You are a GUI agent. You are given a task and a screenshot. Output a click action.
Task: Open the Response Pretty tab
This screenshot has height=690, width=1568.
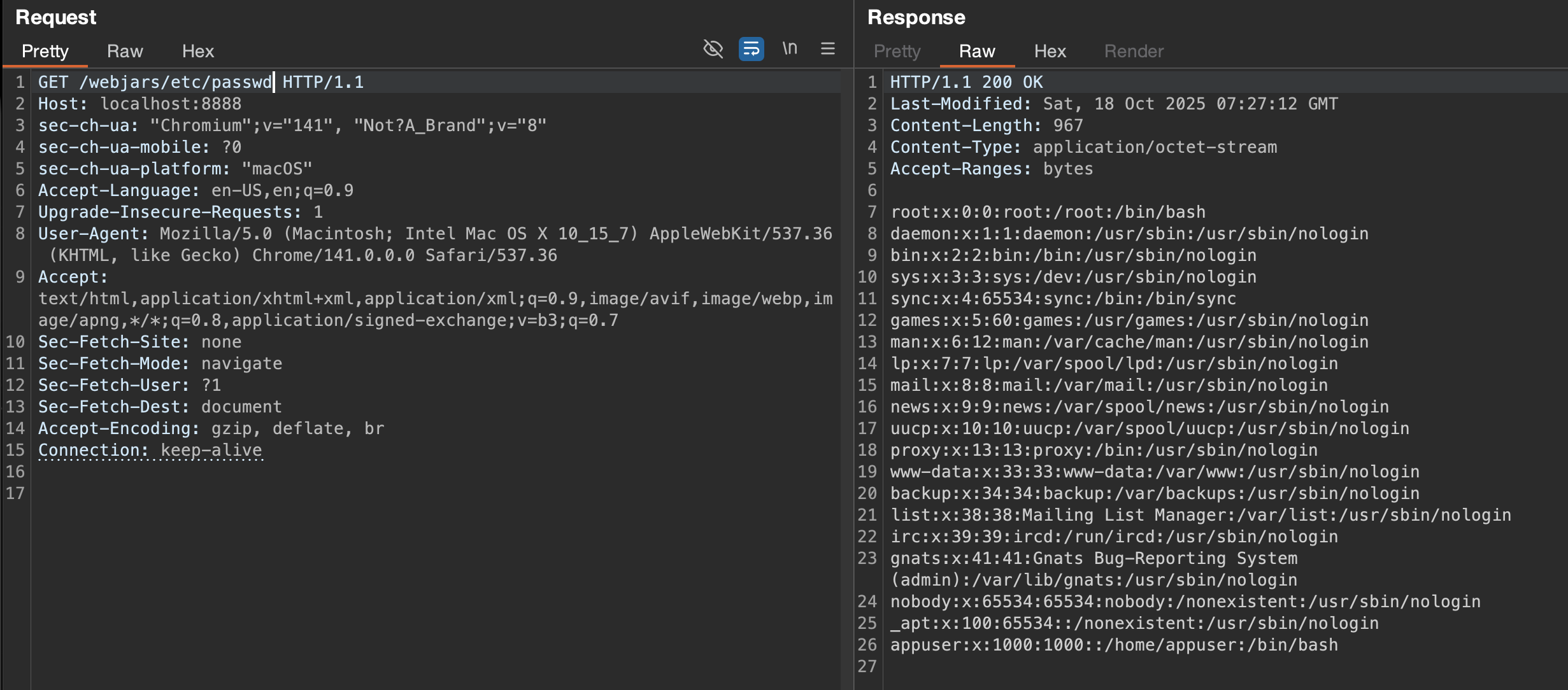(x=897, y=52)
